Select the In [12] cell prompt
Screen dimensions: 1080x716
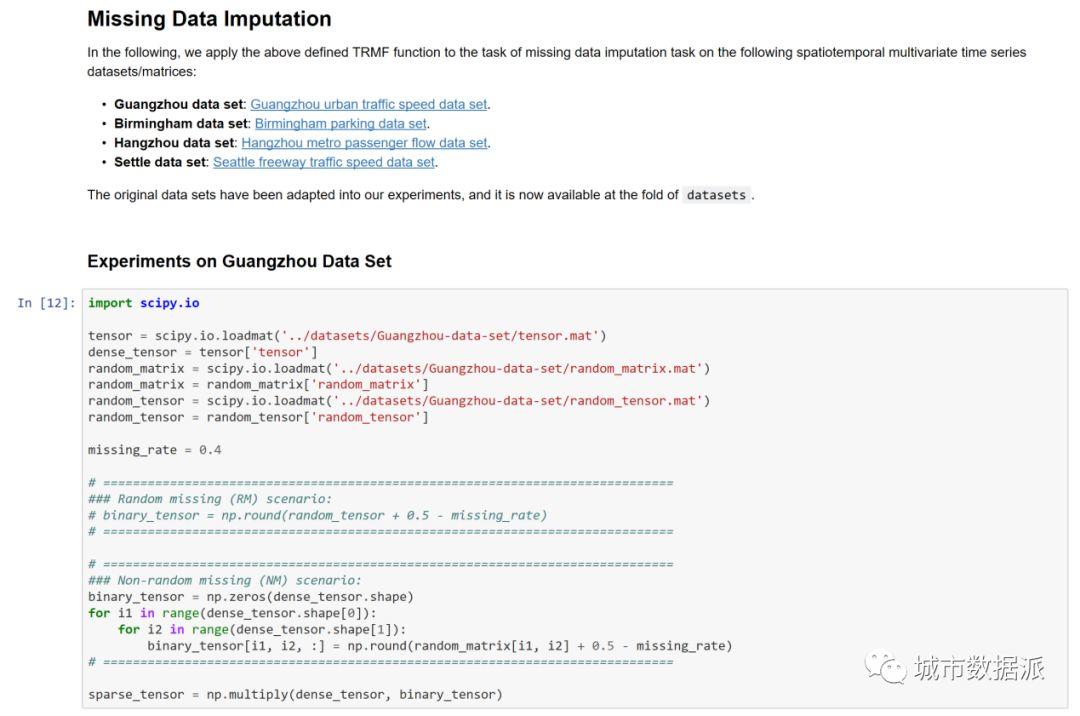tap(46, 303)
